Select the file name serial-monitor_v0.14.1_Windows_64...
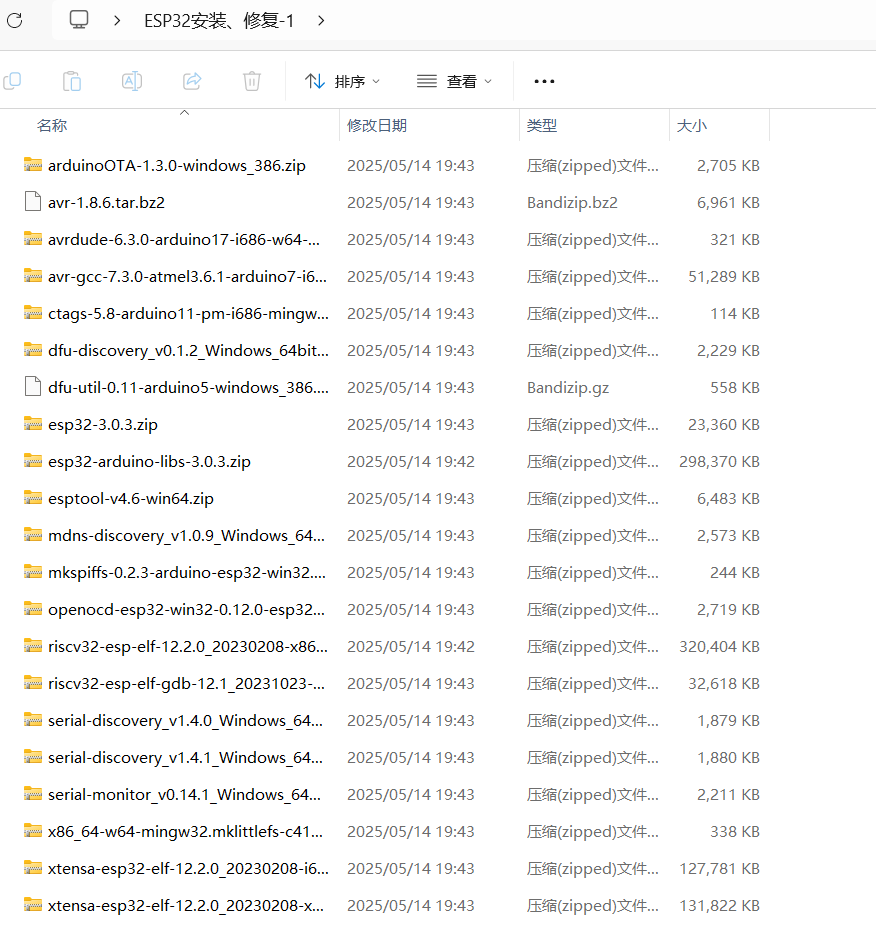The height and width of the screenshot is (938, 876). pos(184,795)
